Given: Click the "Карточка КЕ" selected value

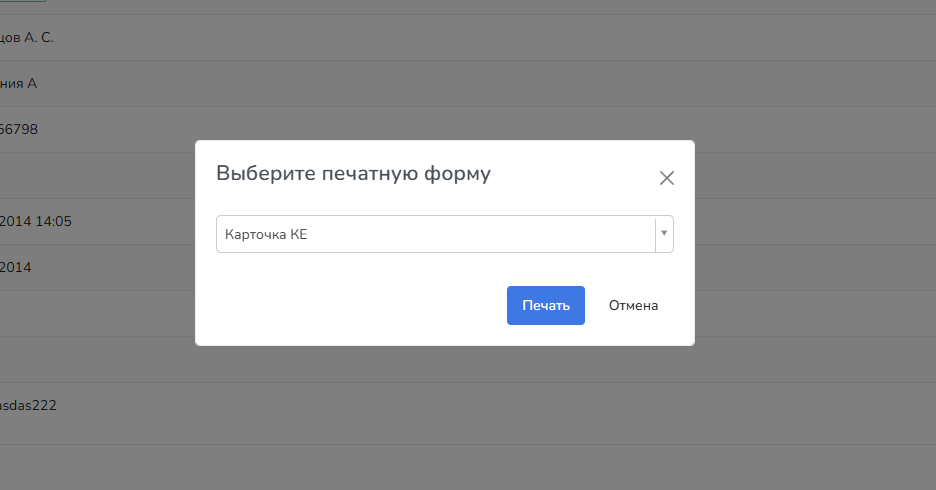Looking at the screenshot, I should click(266, 234).
